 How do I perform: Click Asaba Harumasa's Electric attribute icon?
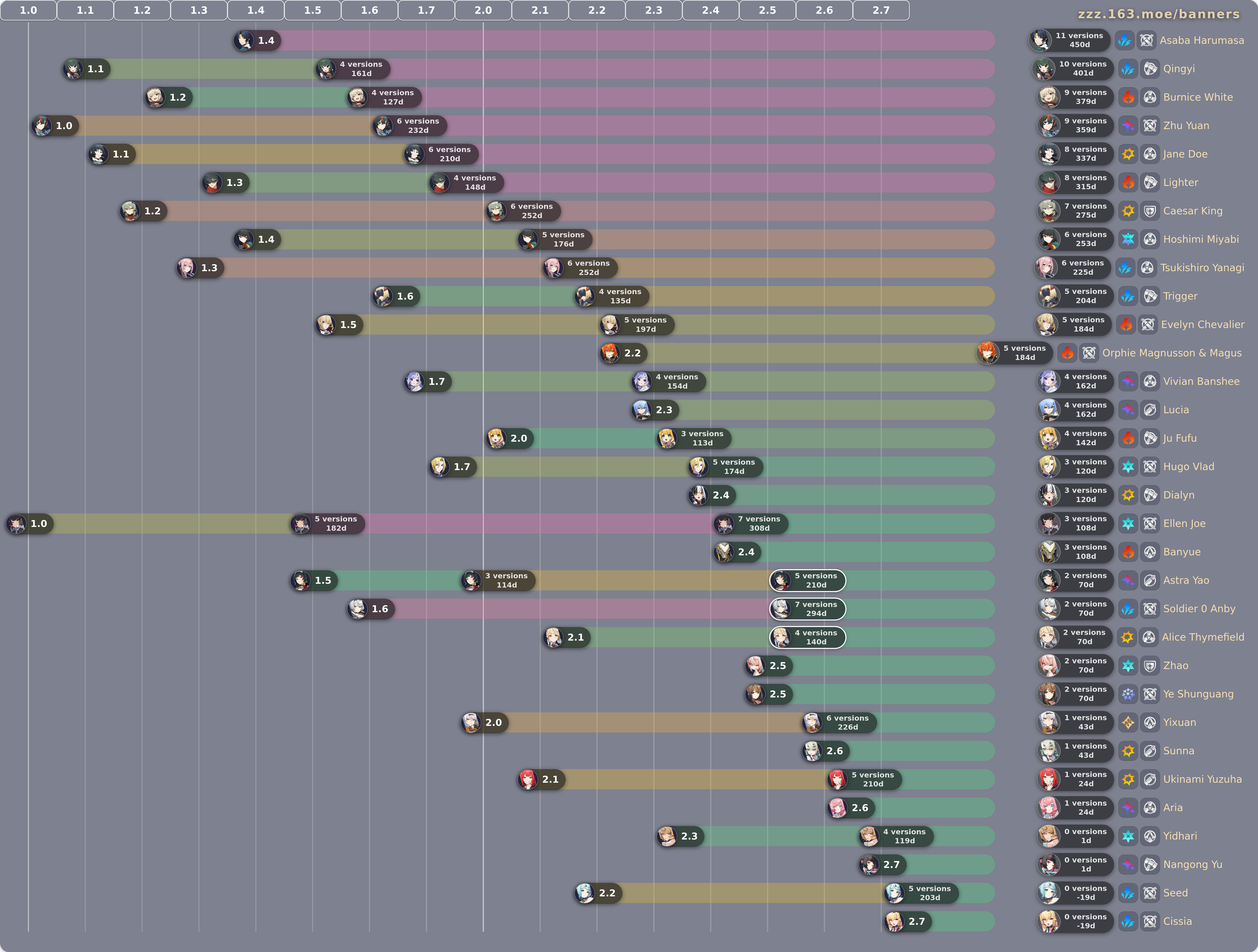tap(1124, 40)
